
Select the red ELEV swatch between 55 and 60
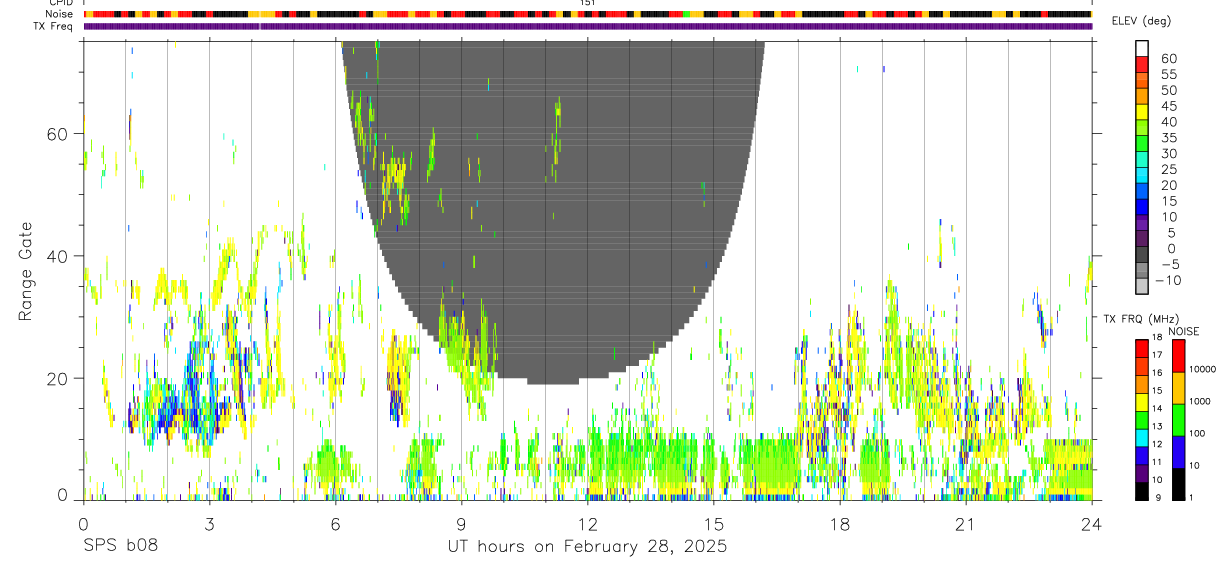click(x=1142, y=66)
